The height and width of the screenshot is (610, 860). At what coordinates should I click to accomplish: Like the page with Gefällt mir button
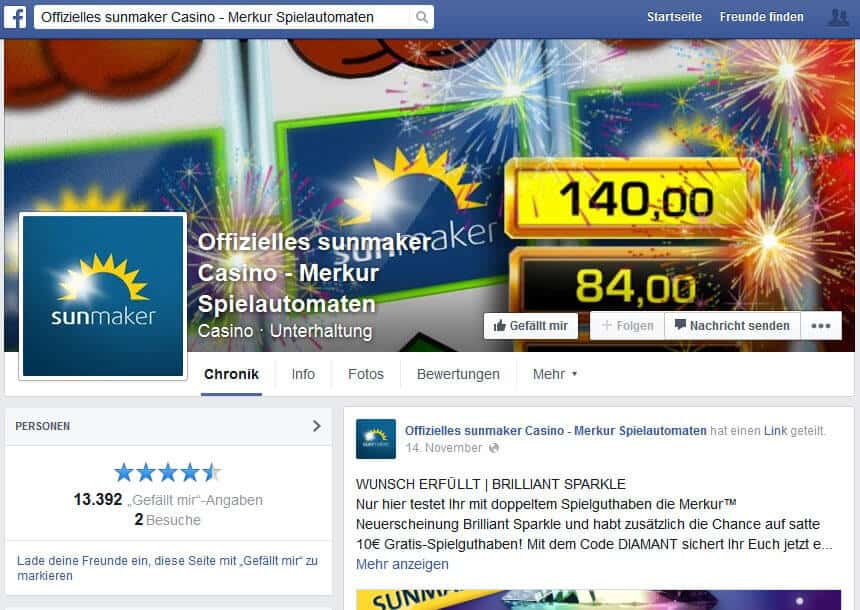coord(530,326)
